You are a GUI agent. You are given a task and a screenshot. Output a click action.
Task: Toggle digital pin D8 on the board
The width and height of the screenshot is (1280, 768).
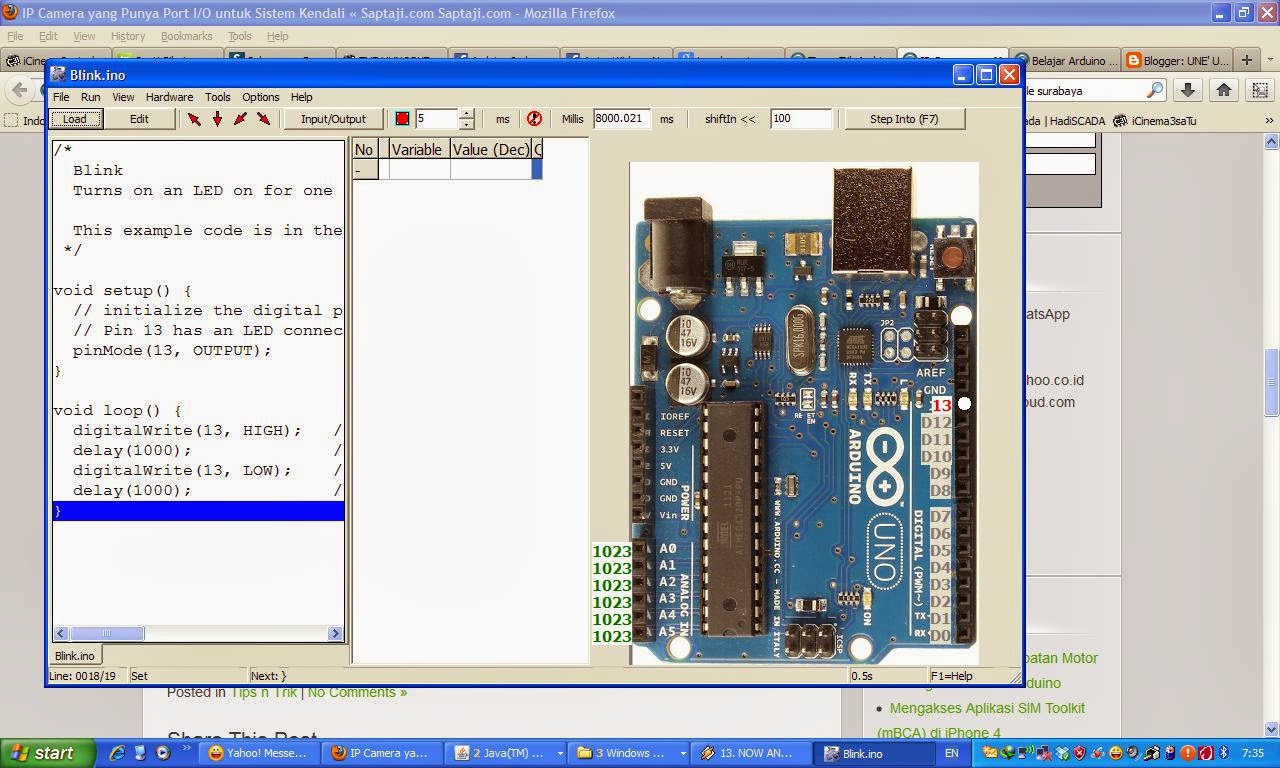tap(940, 491)
